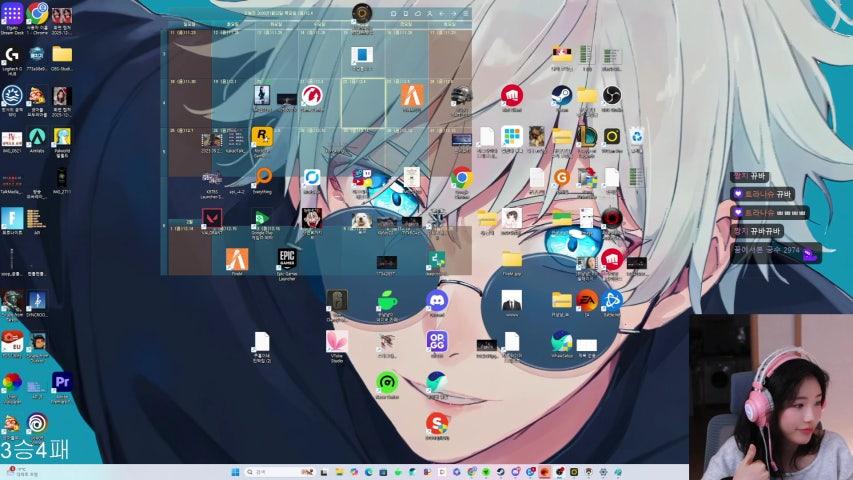Open the OP.GG desktop shortcut
Viewport: 853px width, 480px height.
pos(437,341)
